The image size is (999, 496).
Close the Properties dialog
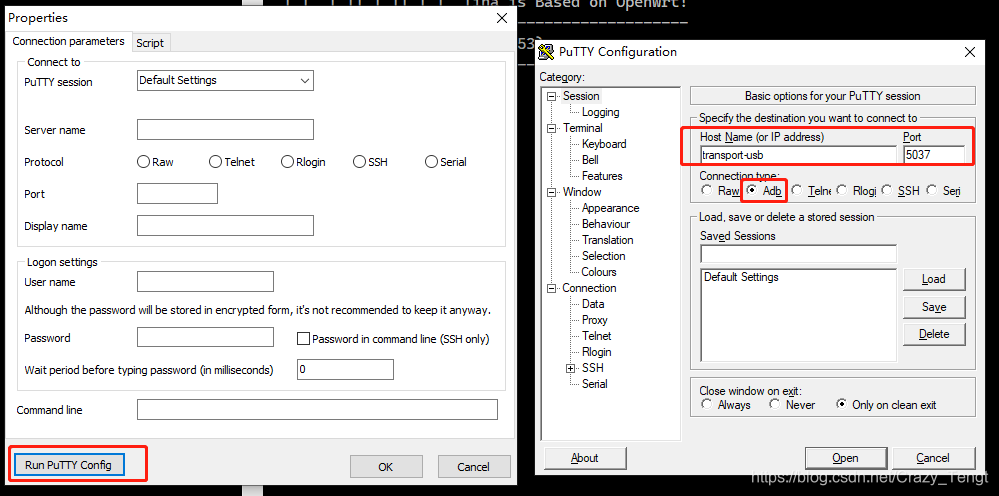501,18
